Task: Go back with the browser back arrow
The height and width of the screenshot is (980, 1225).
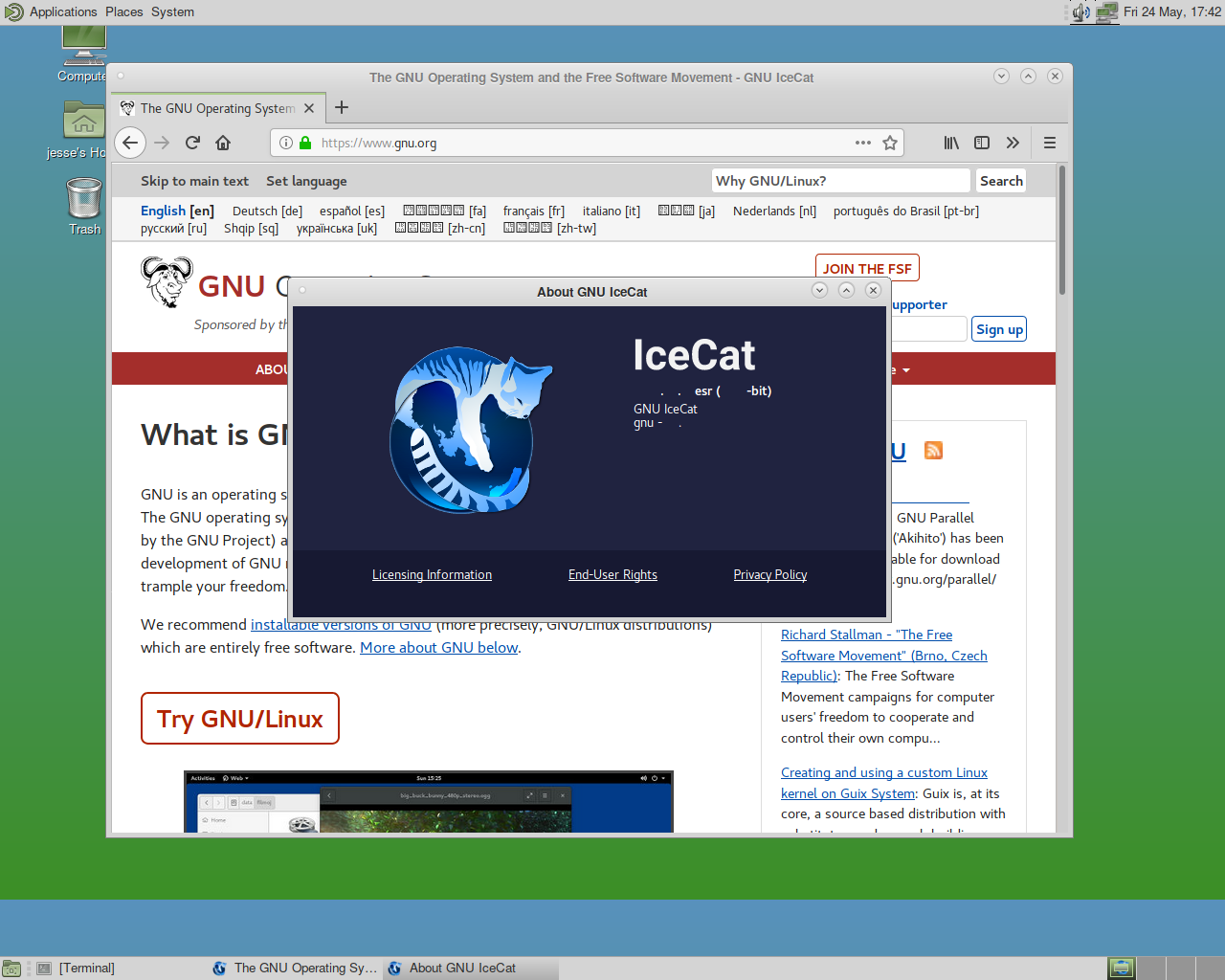Action: (x=130, y=143)
